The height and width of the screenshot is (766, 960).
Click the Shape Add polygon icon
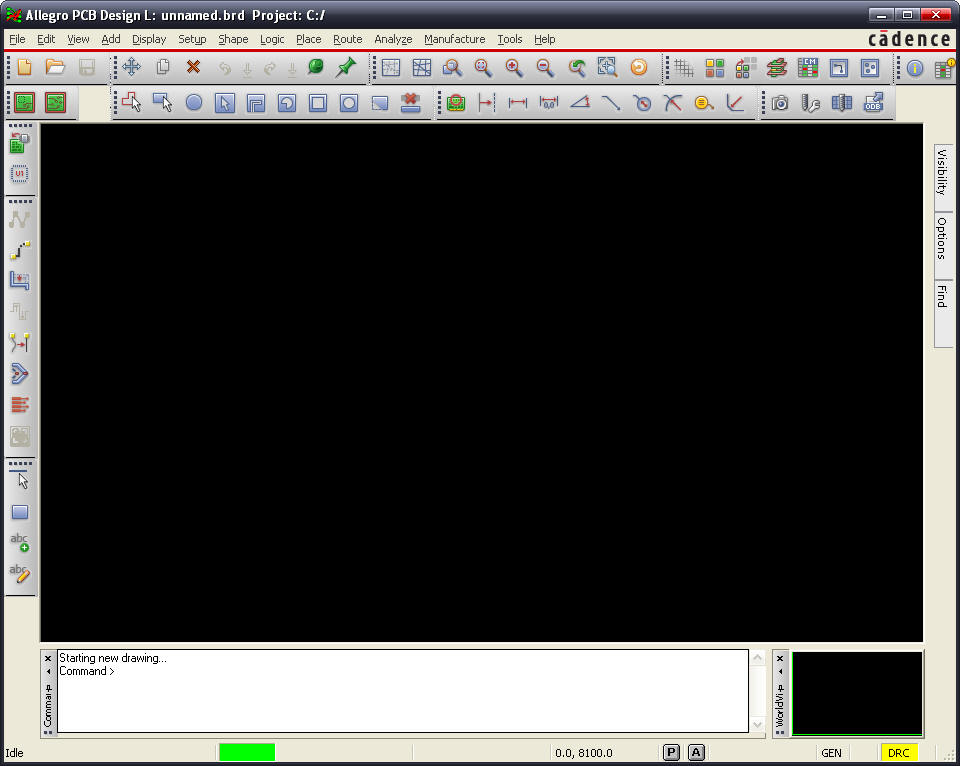(132, 103)
